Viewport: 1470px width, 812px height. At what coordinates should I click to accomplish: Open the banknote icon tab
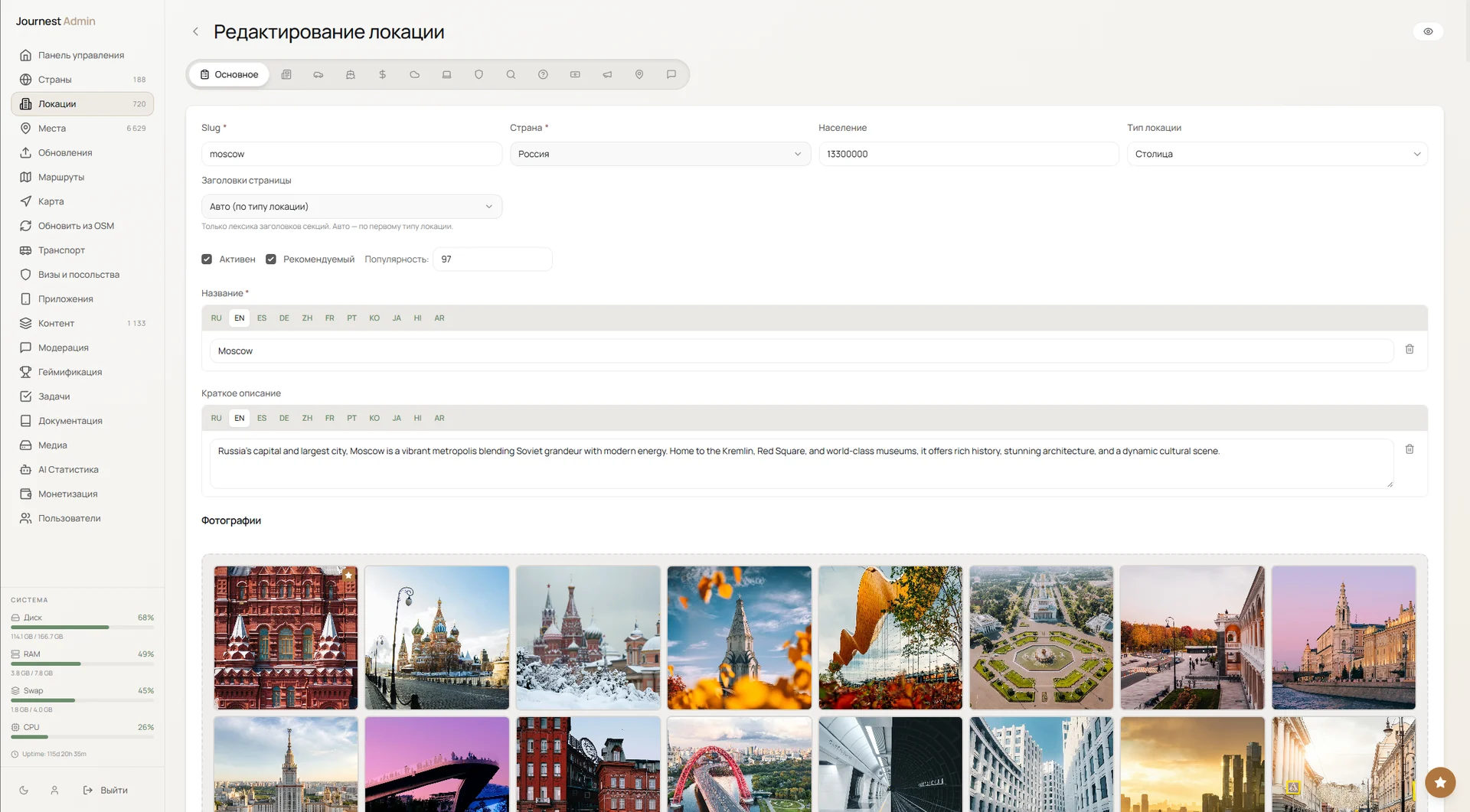(x=575, y=74)
